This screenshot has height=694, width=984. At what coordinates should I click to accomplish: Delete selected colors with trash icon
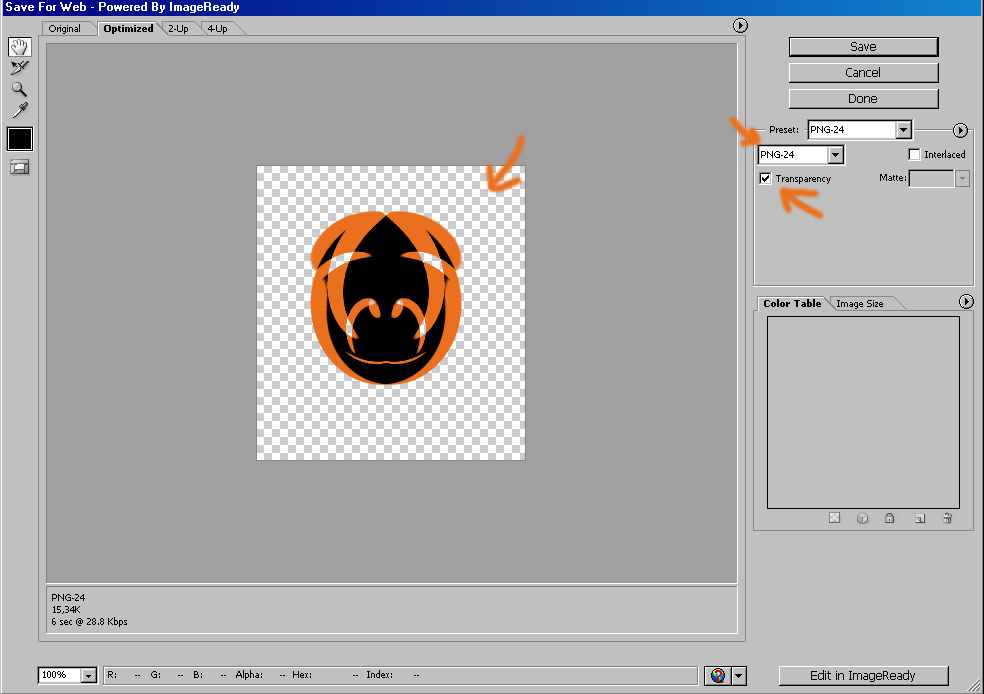click(946, 518)
